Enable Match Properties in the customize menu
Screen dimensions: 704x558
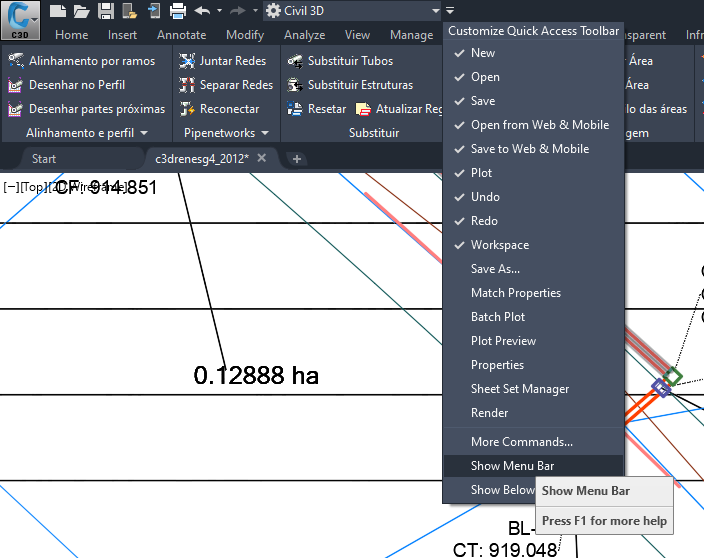tap(533, 293)
